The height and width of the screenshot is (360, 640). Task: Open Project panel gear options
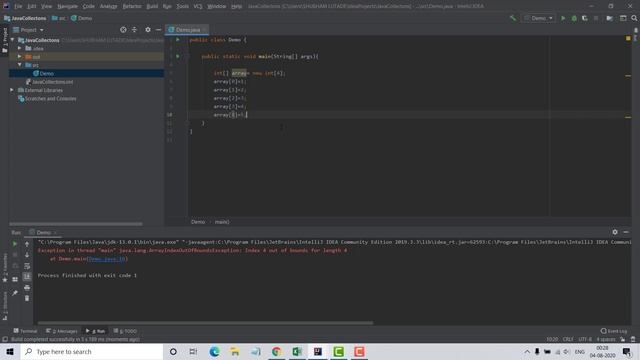click(148, 30)
